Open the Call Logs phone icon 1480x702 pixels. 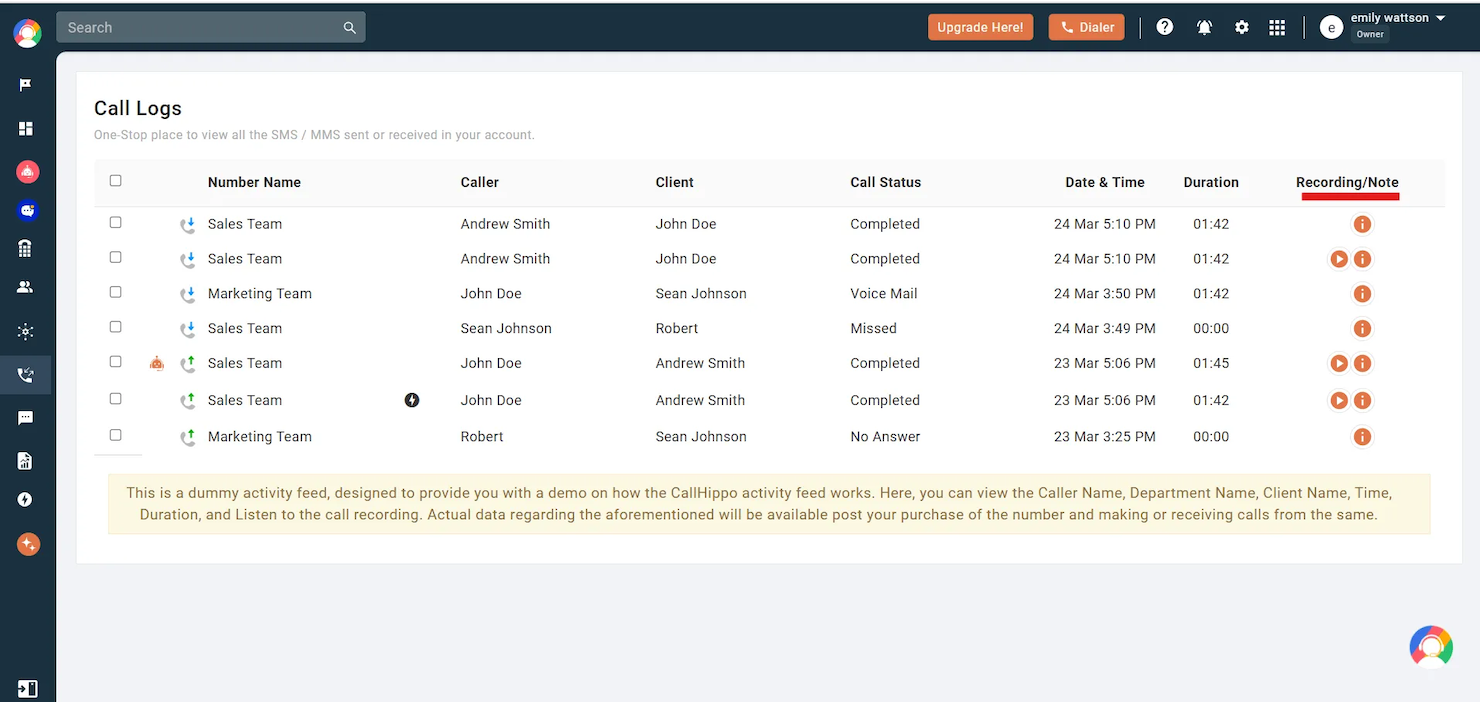(x=26, y=375)
